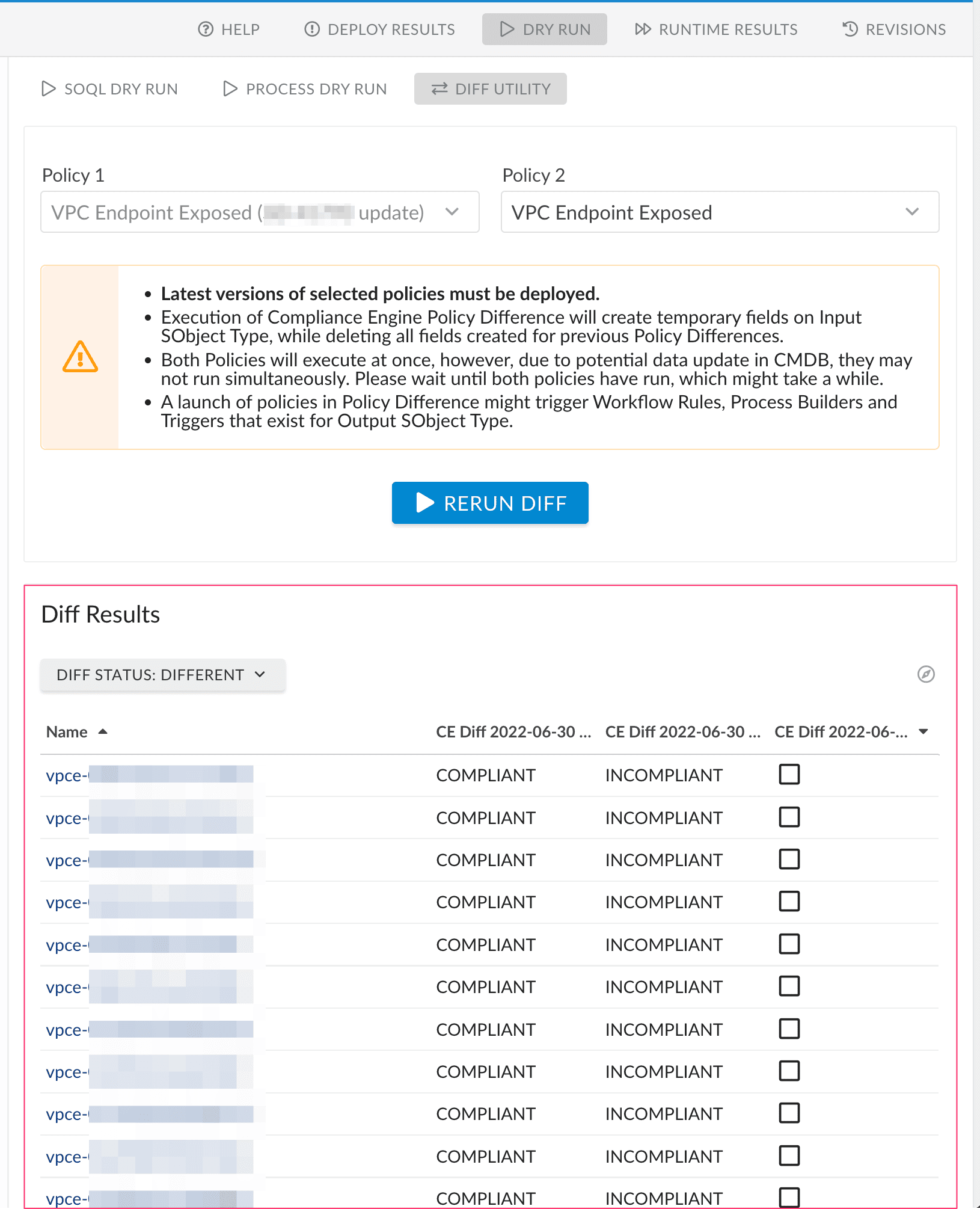The height and width of the screenshot is (1209, 980).
Task: Click the Rerun Diff button
Action: [x=490, y=503]
